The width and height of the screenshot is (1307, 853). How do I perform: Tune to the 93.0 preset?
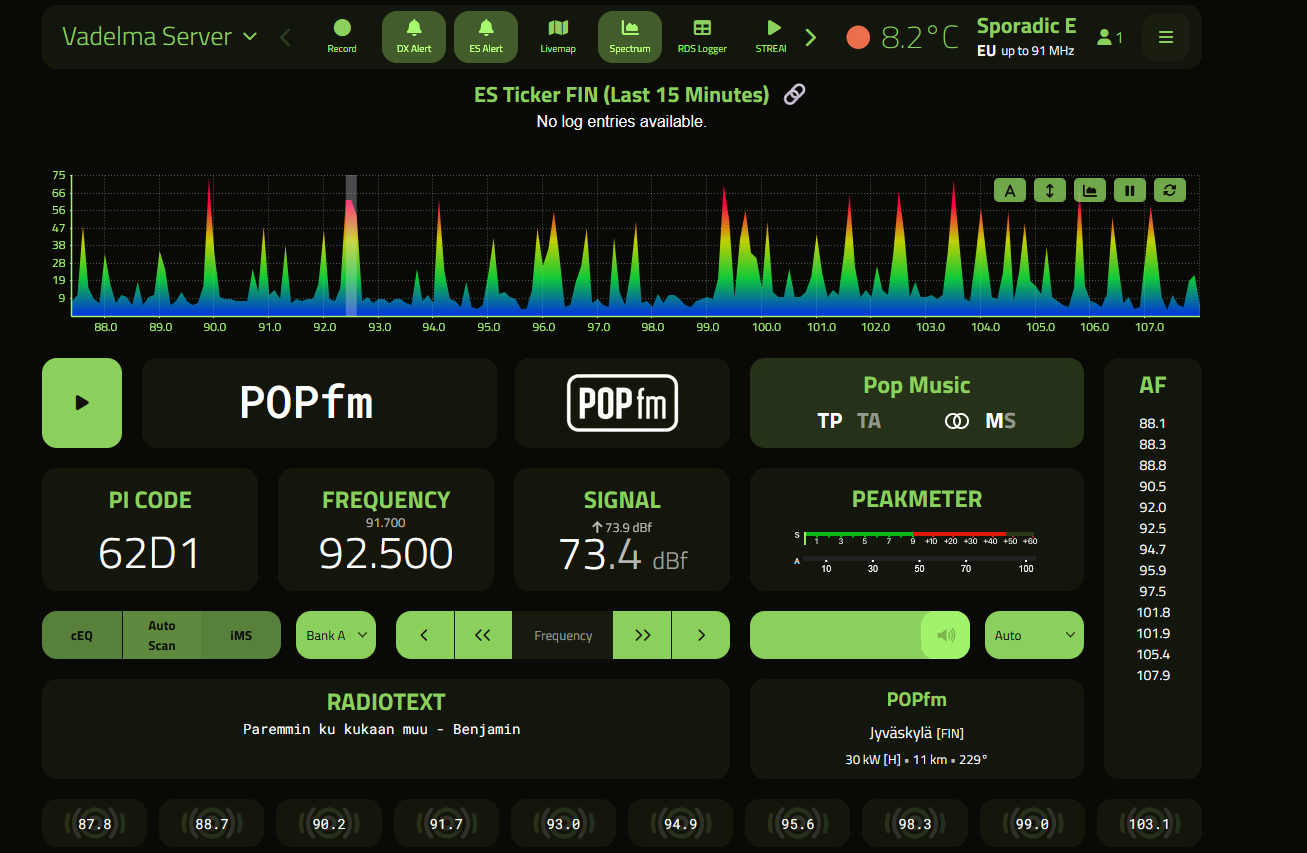(x=563, y=824)
